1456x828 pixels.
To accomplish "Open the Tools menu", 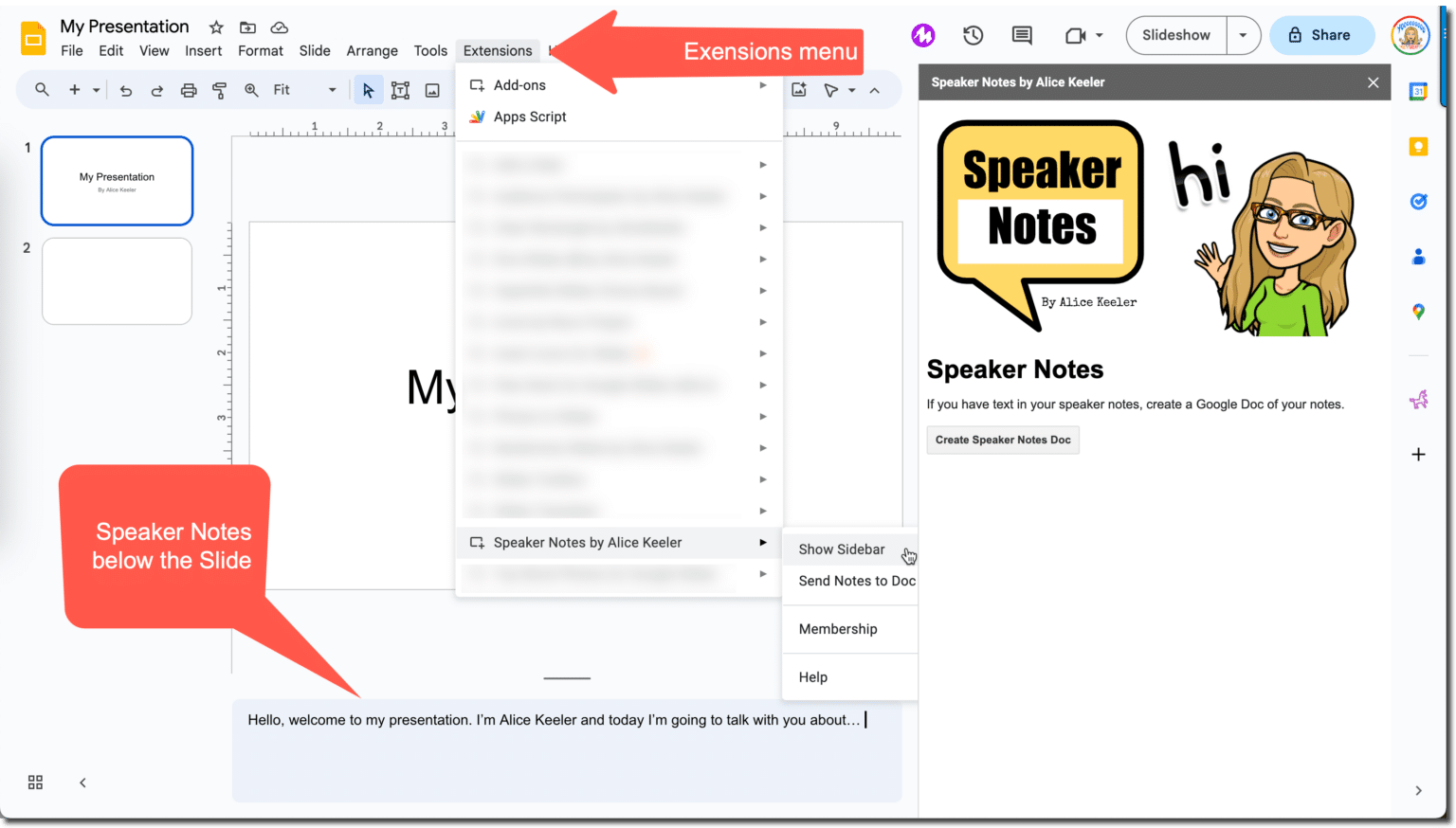I will (x=430, y=51).
